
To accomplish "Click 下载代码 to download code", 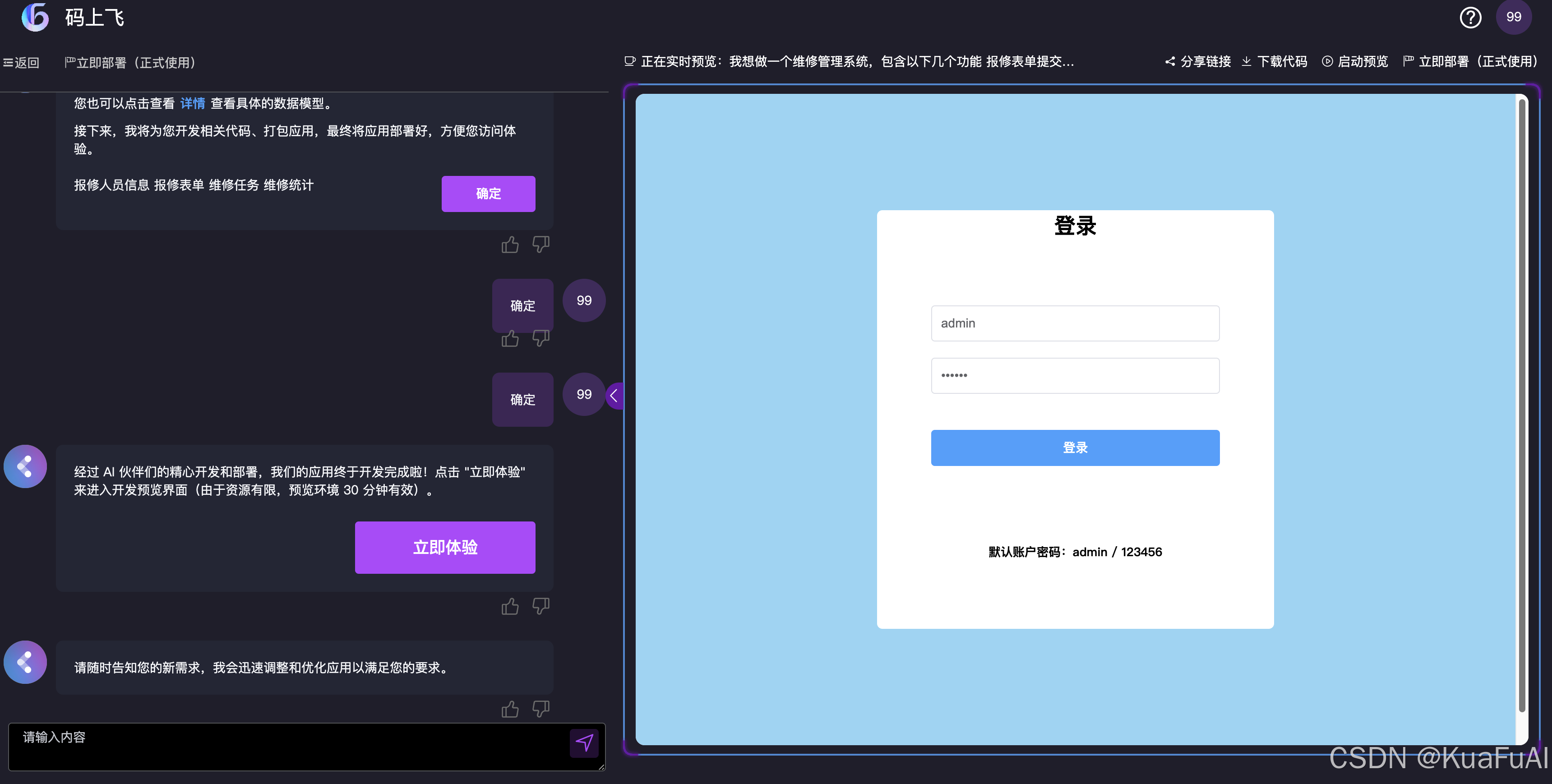I will pos(1275,61).
